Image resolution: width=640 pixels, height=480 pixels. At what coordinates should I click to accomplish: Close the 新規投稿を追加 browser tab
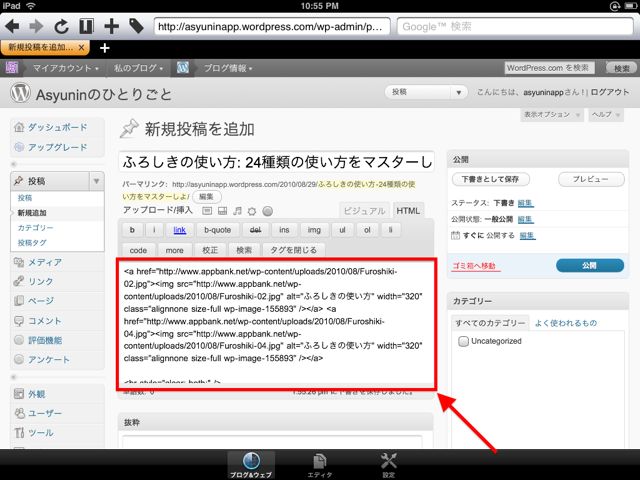coord(81,48)
